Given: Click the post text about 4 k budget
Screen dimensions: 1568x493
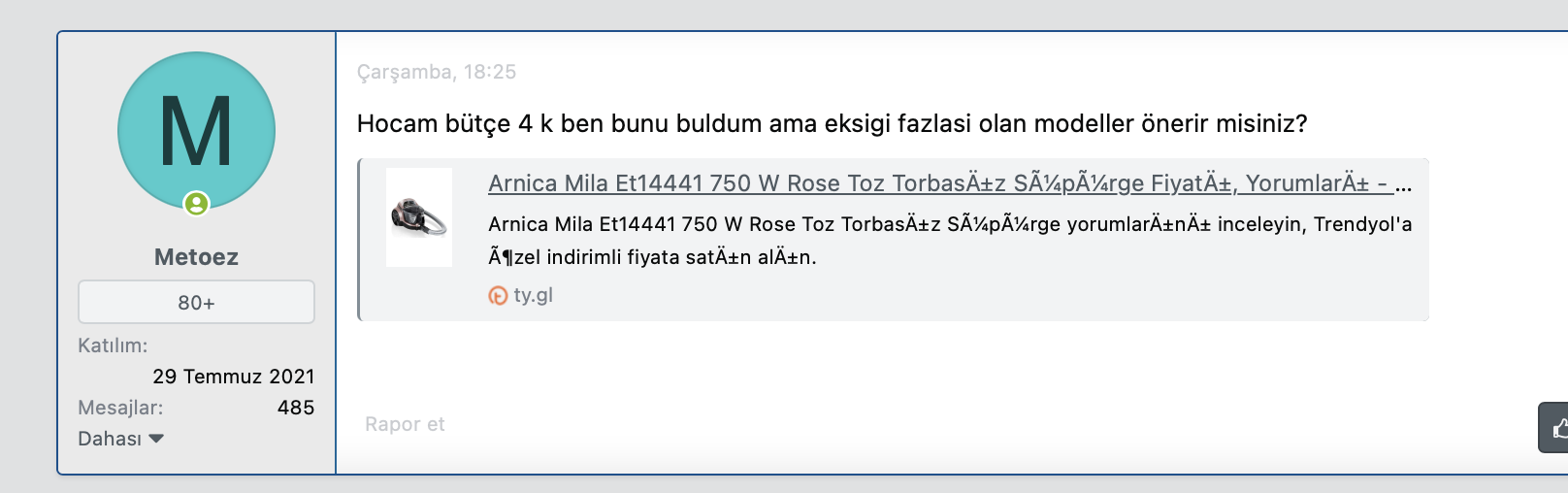Looking at the screenshot, I should [832, 124].
